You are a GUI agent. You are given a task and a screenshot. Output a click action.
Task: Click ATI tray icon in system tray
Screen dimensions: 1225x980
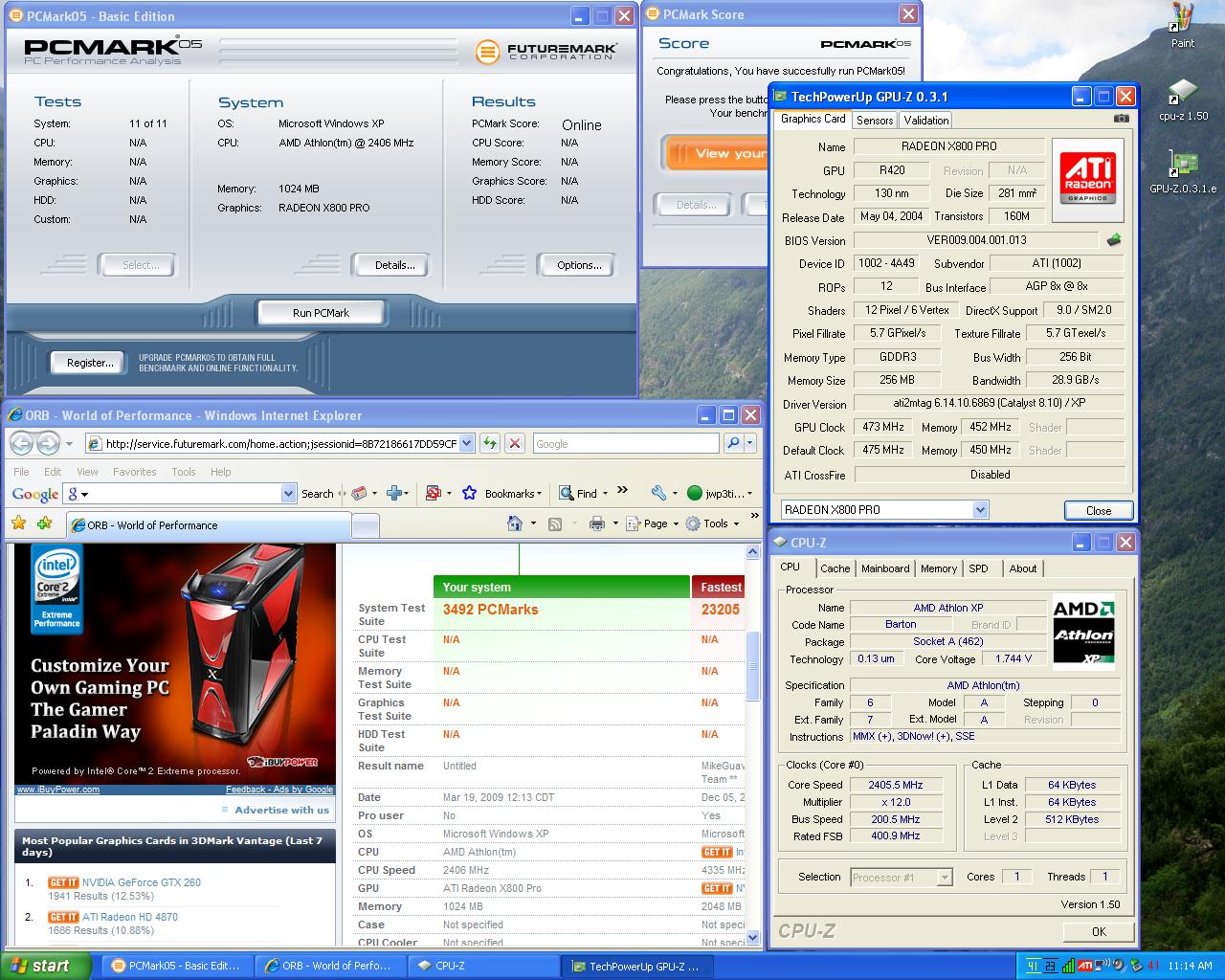click(1084, 966)
